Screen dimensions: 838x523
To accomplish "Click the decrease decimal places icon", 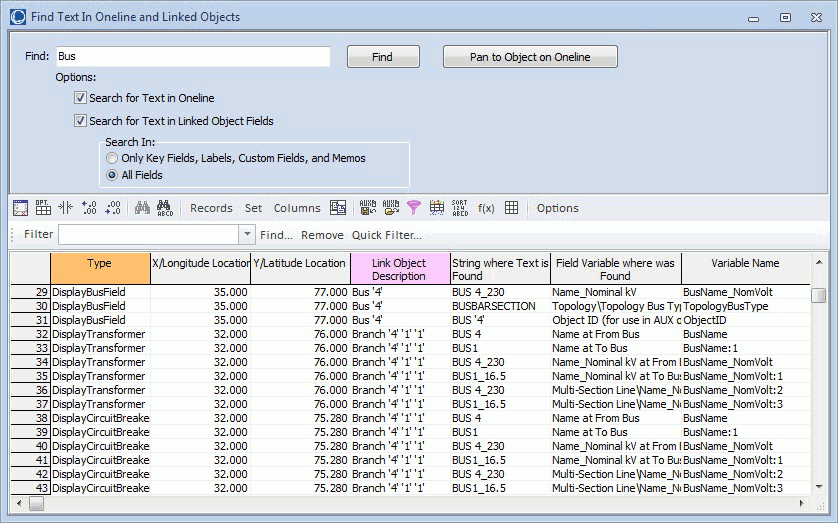I will pyautogui.click(x=113, y=208).
